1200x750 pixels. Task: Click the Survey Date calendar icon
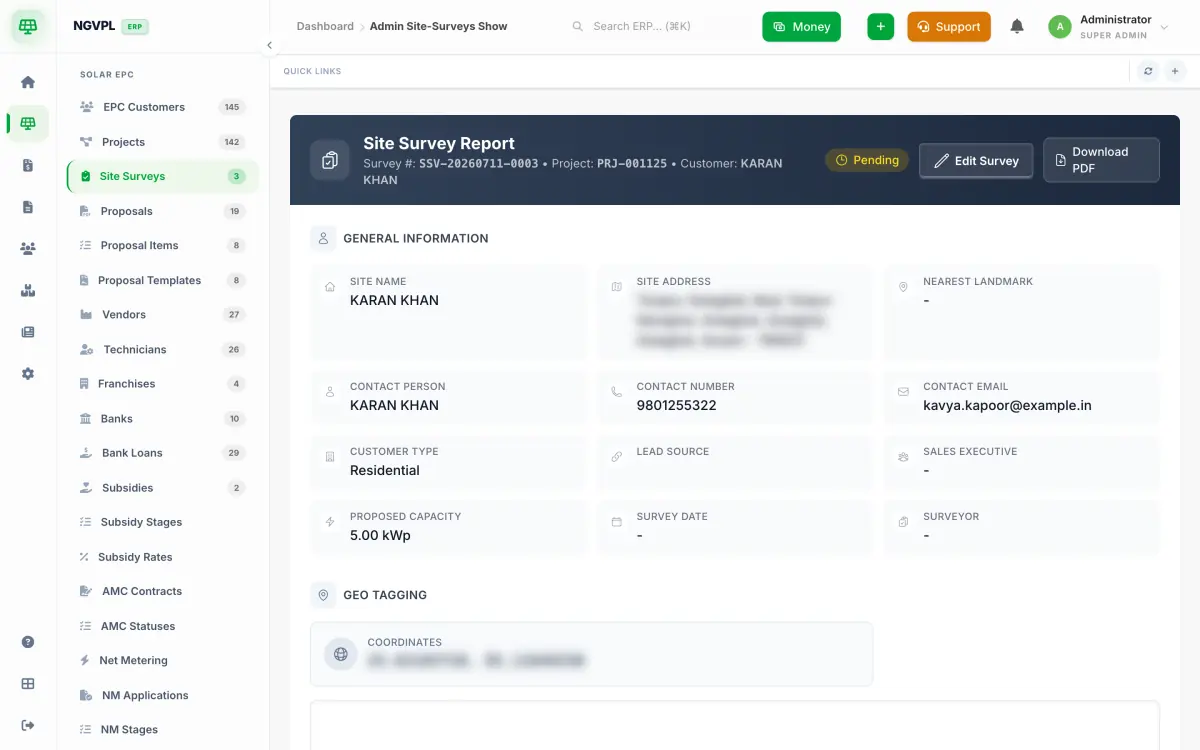coord(617,522)
